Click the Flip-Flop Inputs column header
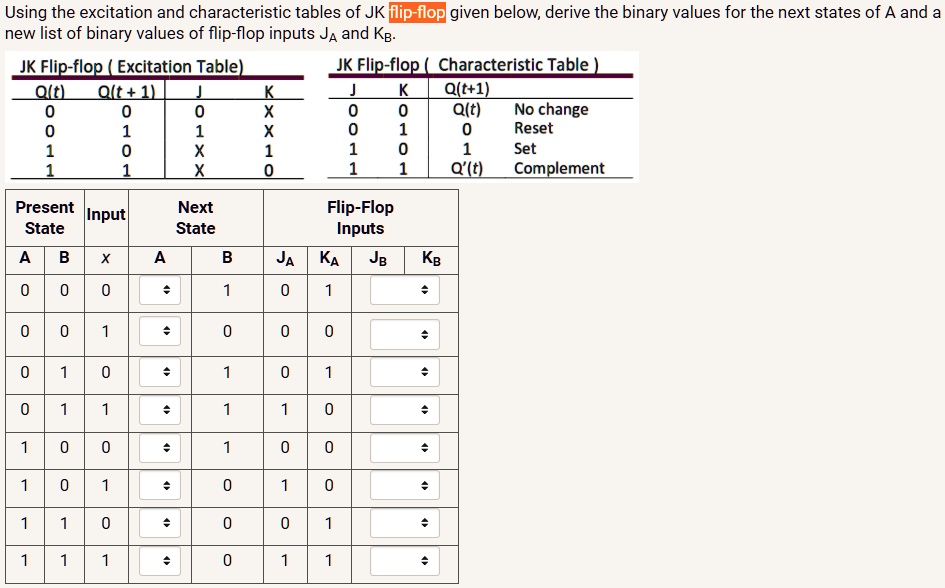945x588 pixels. point(360,217)
